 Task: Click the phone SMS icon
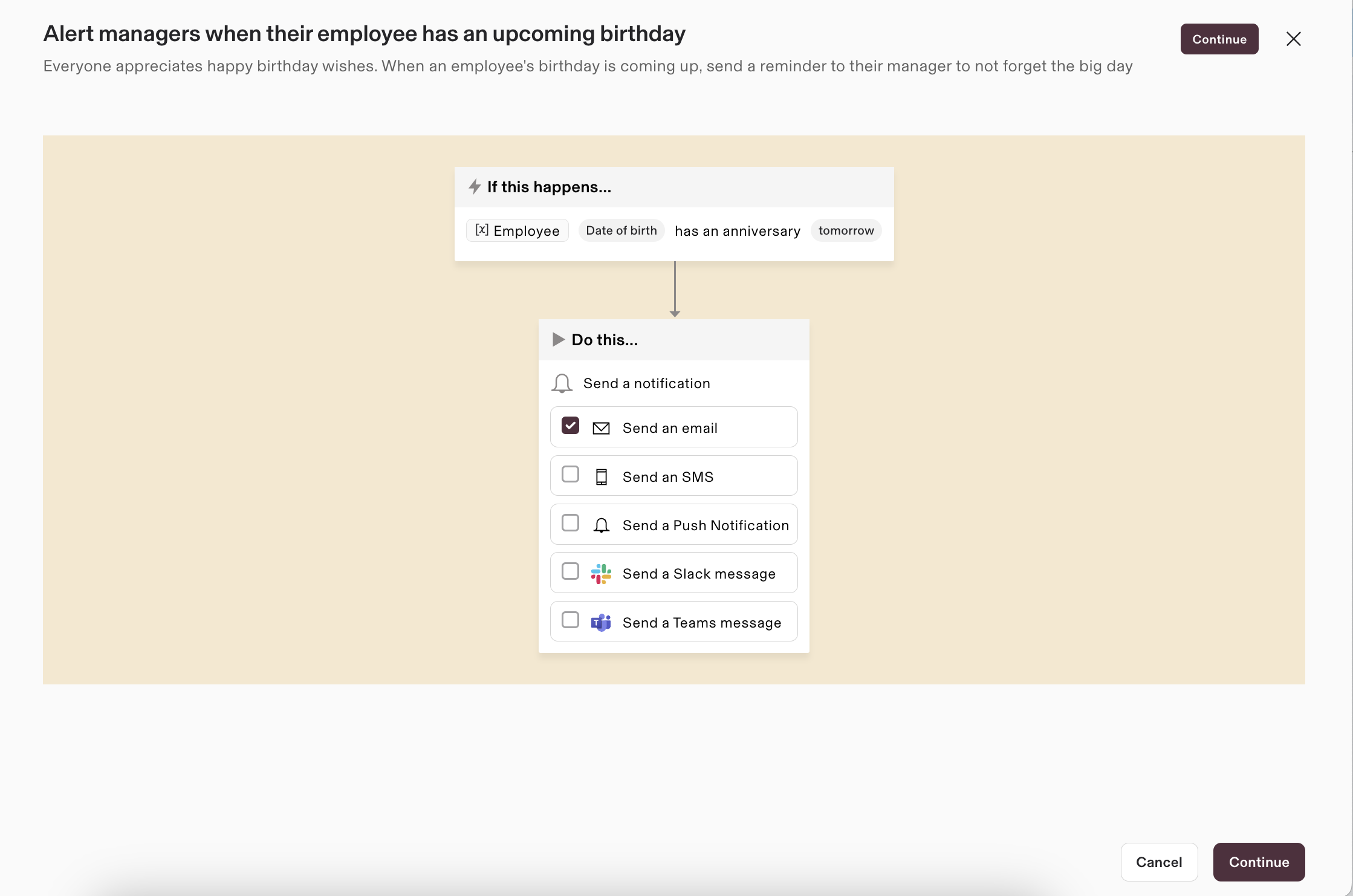click(601, 477)
